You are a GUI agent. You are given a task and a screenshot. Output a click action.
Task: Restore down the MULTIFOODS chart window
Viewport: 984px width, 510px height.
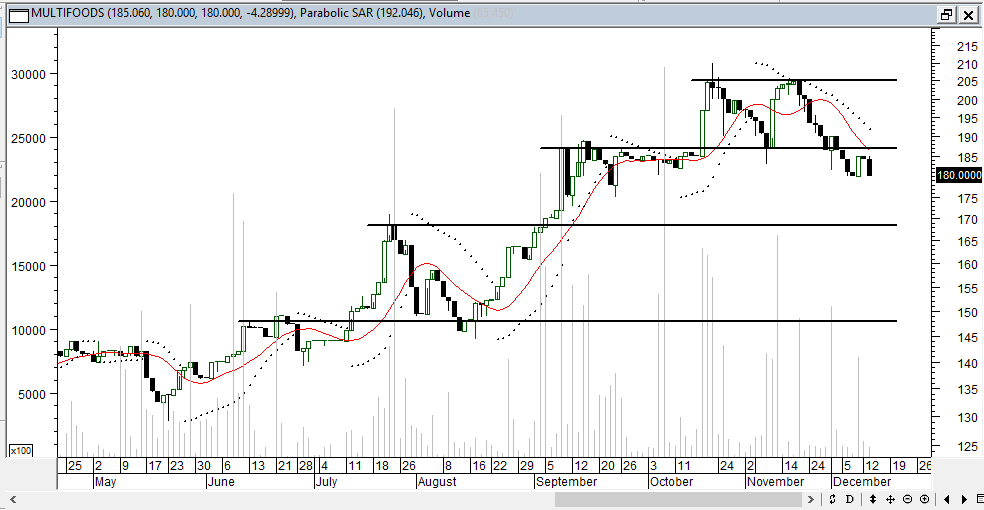(x=946, y=14)
